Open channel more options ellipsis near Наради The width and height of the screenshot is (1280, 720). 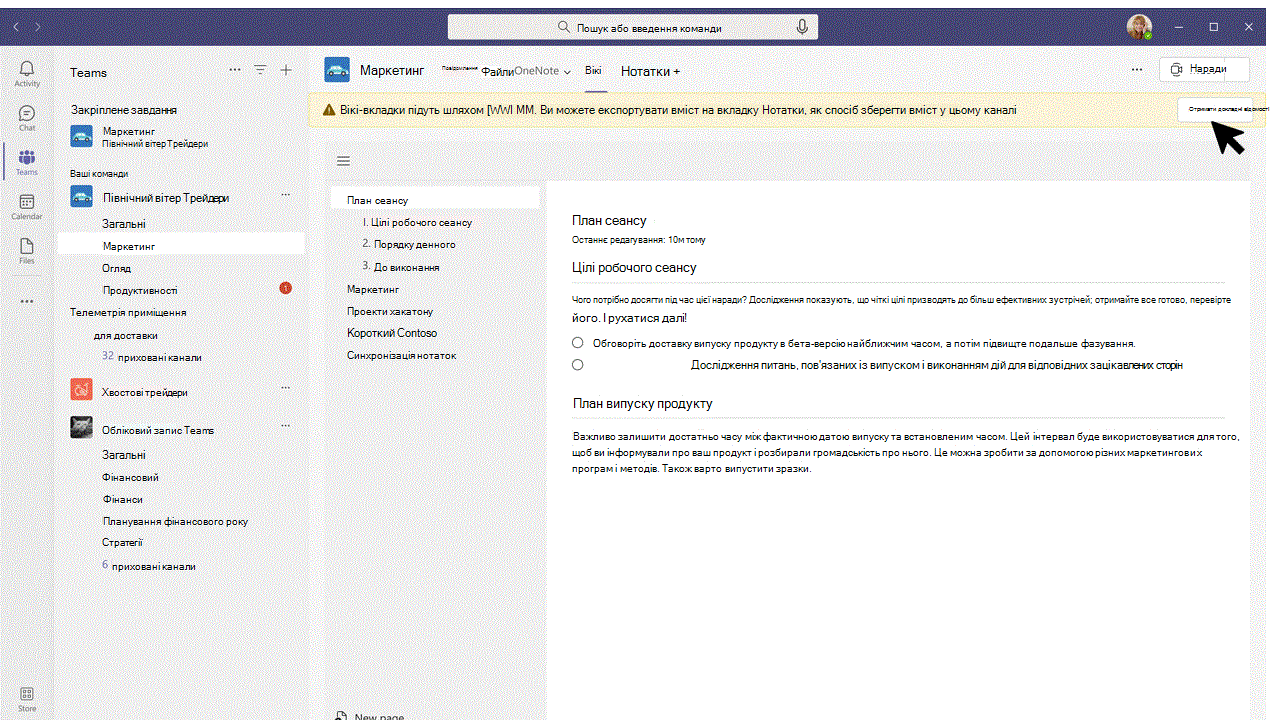(x=1137, y=70)
